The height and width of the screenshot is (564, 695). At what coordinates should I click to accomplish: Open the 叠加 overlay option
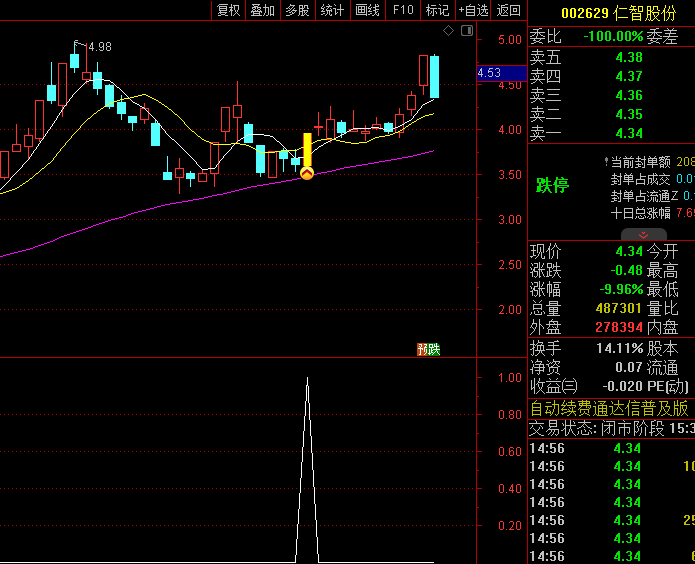[x=263, y=10]
